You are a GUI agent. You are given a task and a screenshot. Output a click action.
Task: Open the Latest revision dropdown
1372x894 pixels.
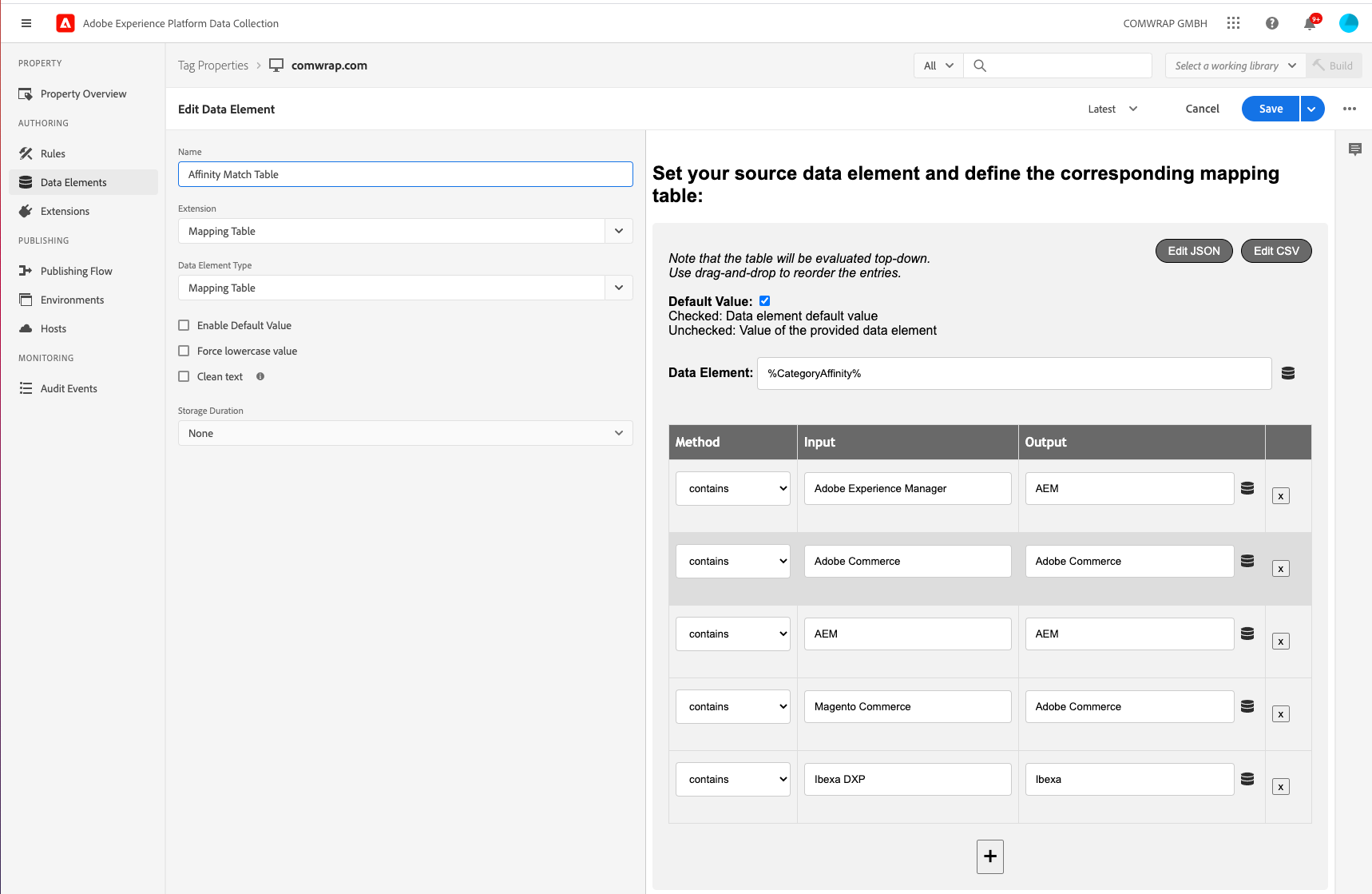pos(1112,109)
